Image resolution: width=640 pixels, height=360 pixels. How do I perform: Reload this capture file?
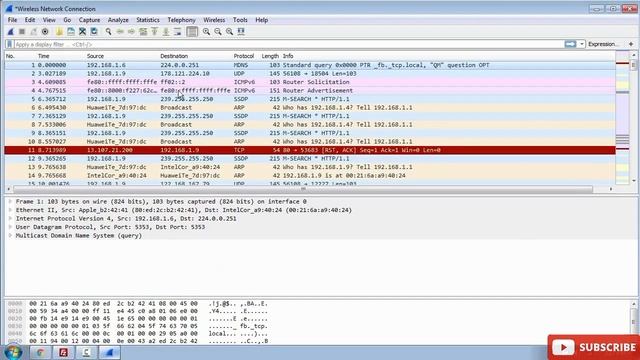pos(94,31)
